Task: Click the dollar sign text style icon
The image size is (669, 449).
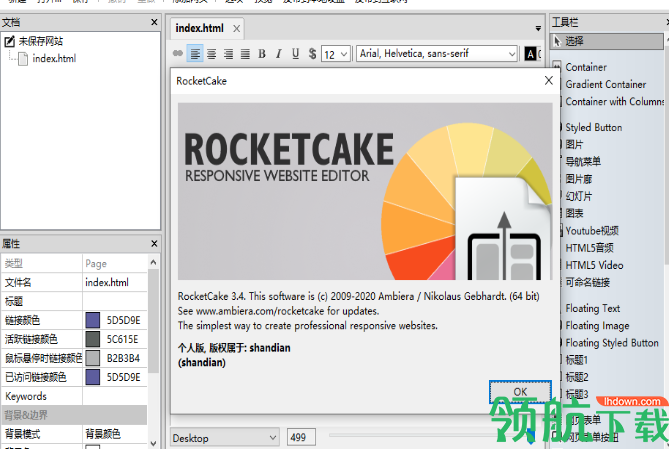Action: 312,54
